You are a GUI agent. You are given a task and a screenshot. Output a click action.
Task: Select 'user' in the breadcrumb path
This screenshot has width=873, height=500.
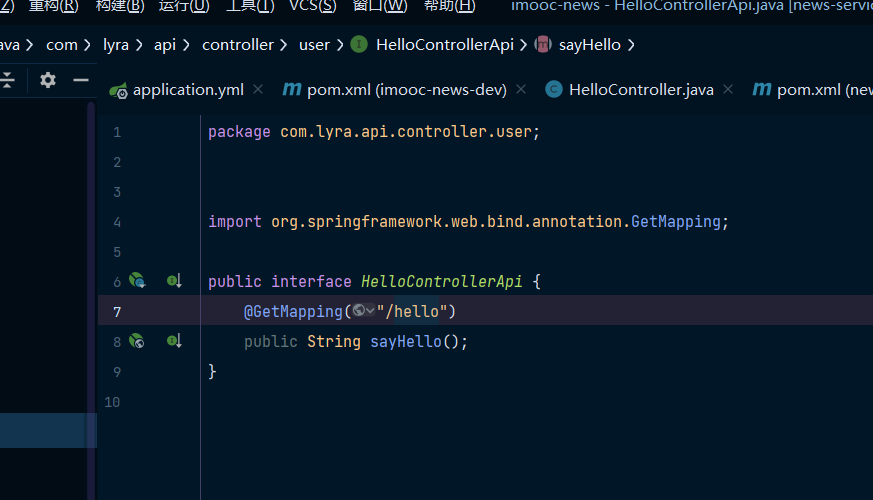pos(315,45)
